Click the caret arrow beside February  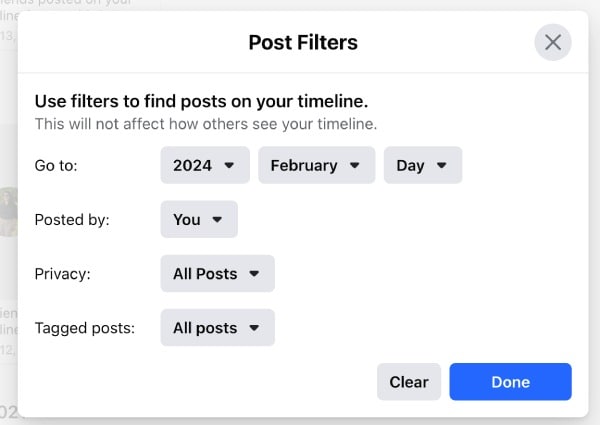tap(354, 166)
